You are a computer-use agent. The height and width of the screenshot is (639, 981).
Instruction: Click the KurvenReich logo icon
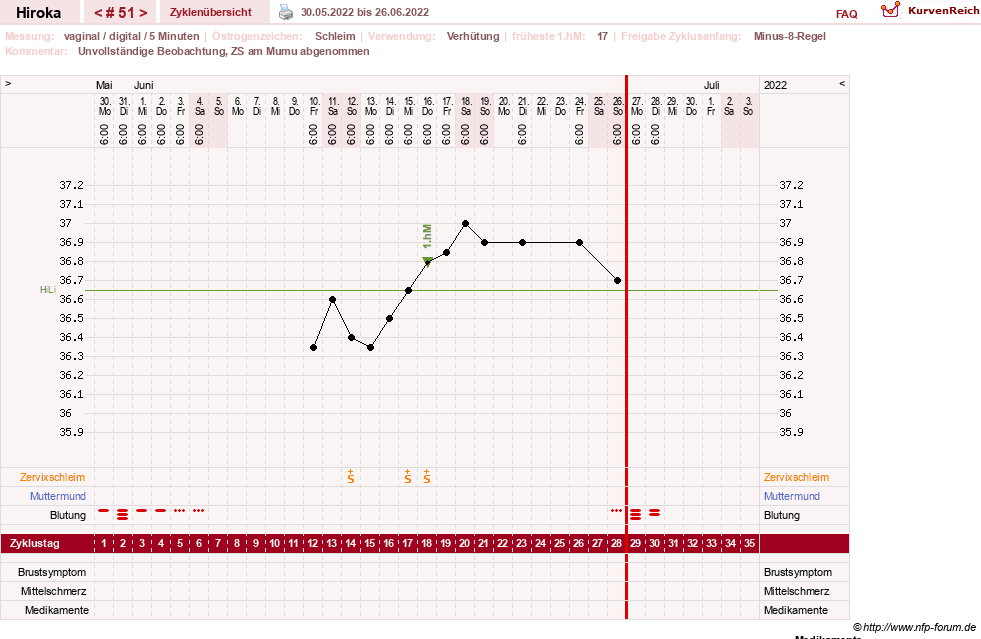click(x=890, y=10)
